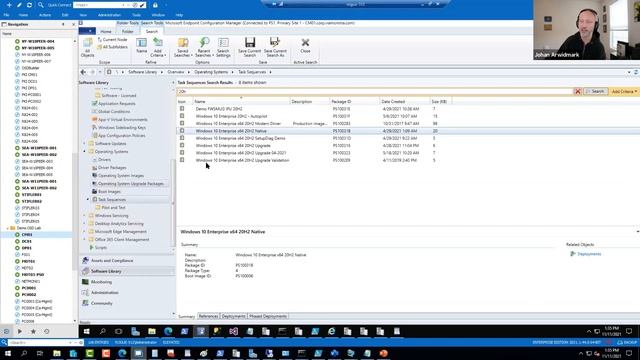640x360 pixels.
Task: Switch to the Search ribbon tab
Action: click(x=151, y=31)
